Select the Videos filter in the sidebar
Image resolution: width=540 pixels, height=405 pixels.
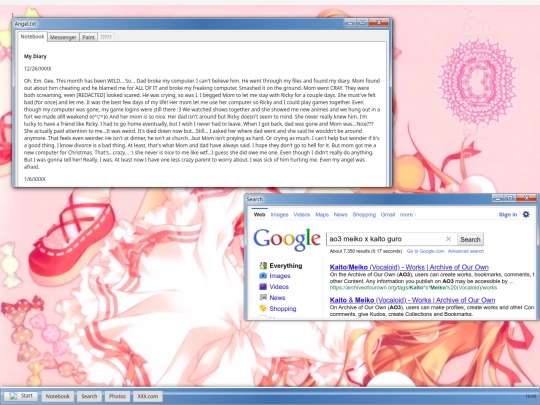(279, 287)
